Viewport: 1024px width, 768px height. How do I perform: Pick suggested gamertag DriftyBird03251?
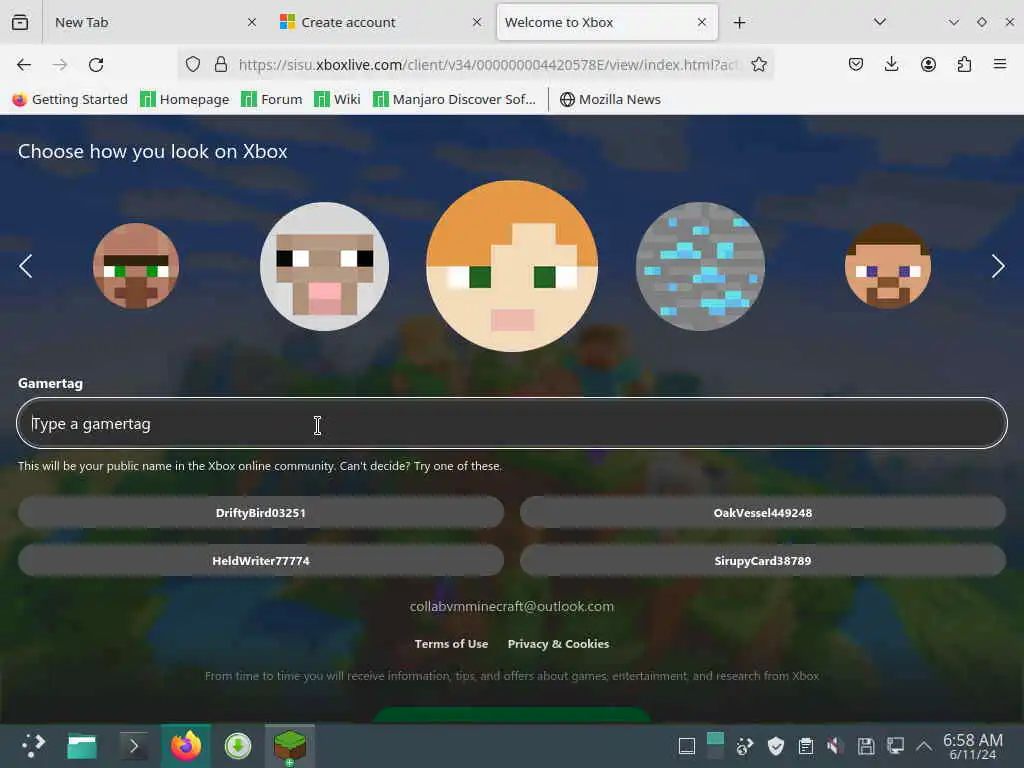[261, 513]
